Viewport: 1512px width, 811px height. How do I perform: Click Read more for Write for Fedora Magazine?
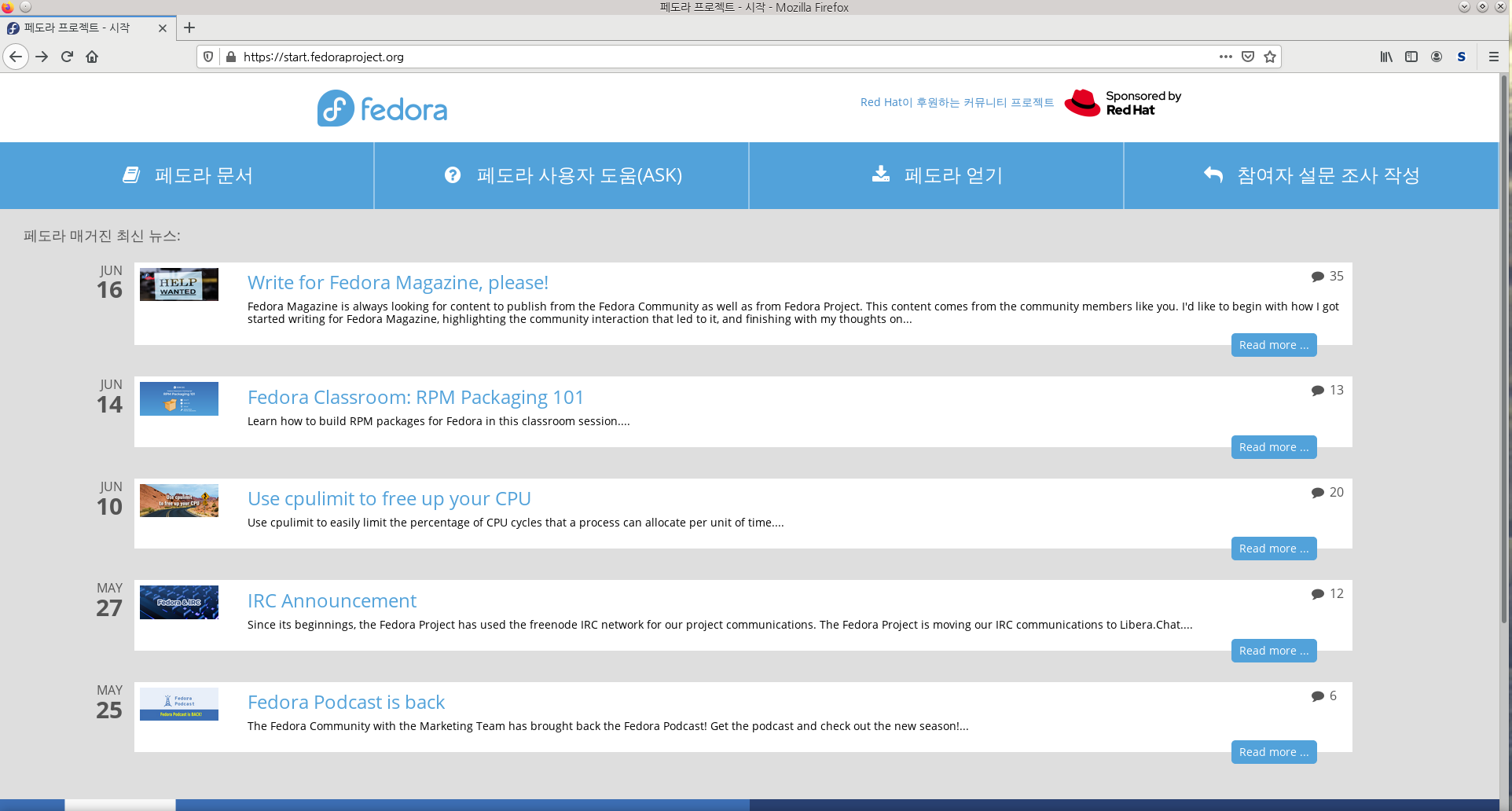pyautogui.click(x=1274, y=345)
